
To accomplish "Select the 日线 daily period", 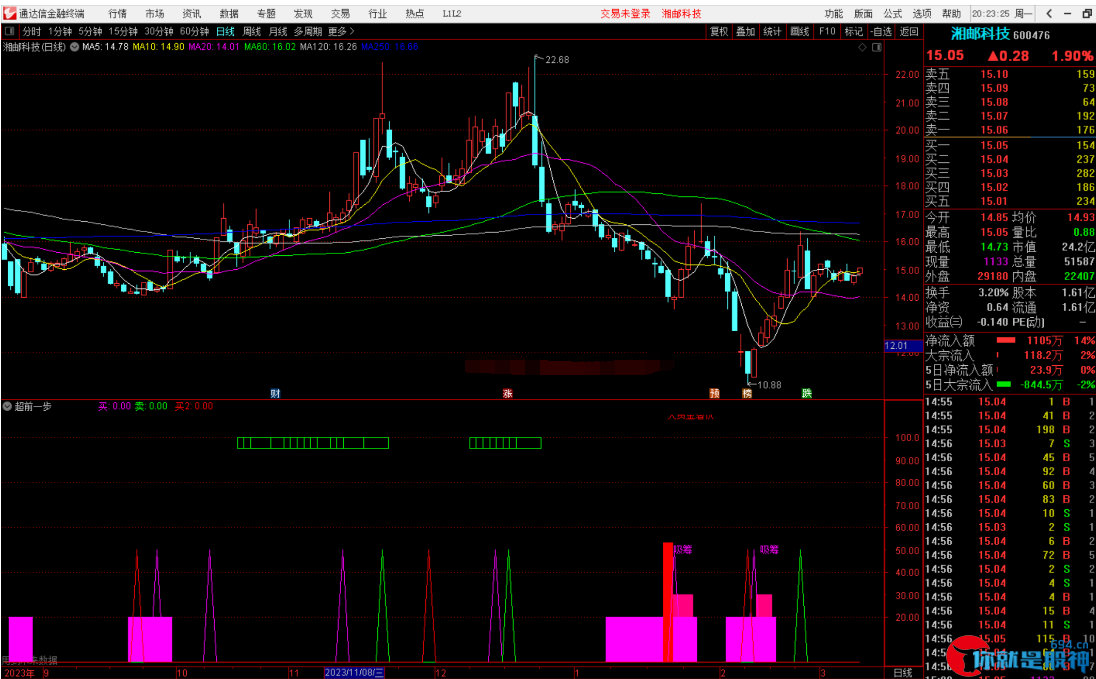I will point(225,31).
